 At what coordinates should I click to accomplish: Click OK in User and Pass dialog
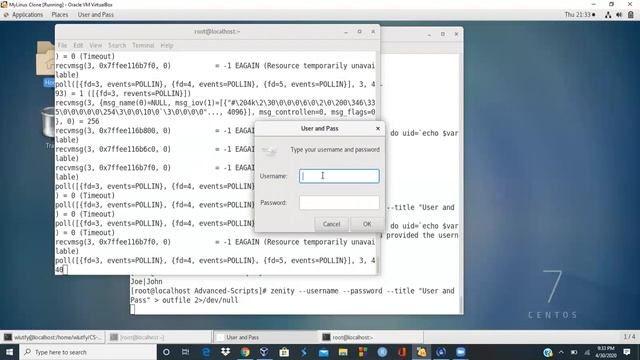(x=367, y=224)
